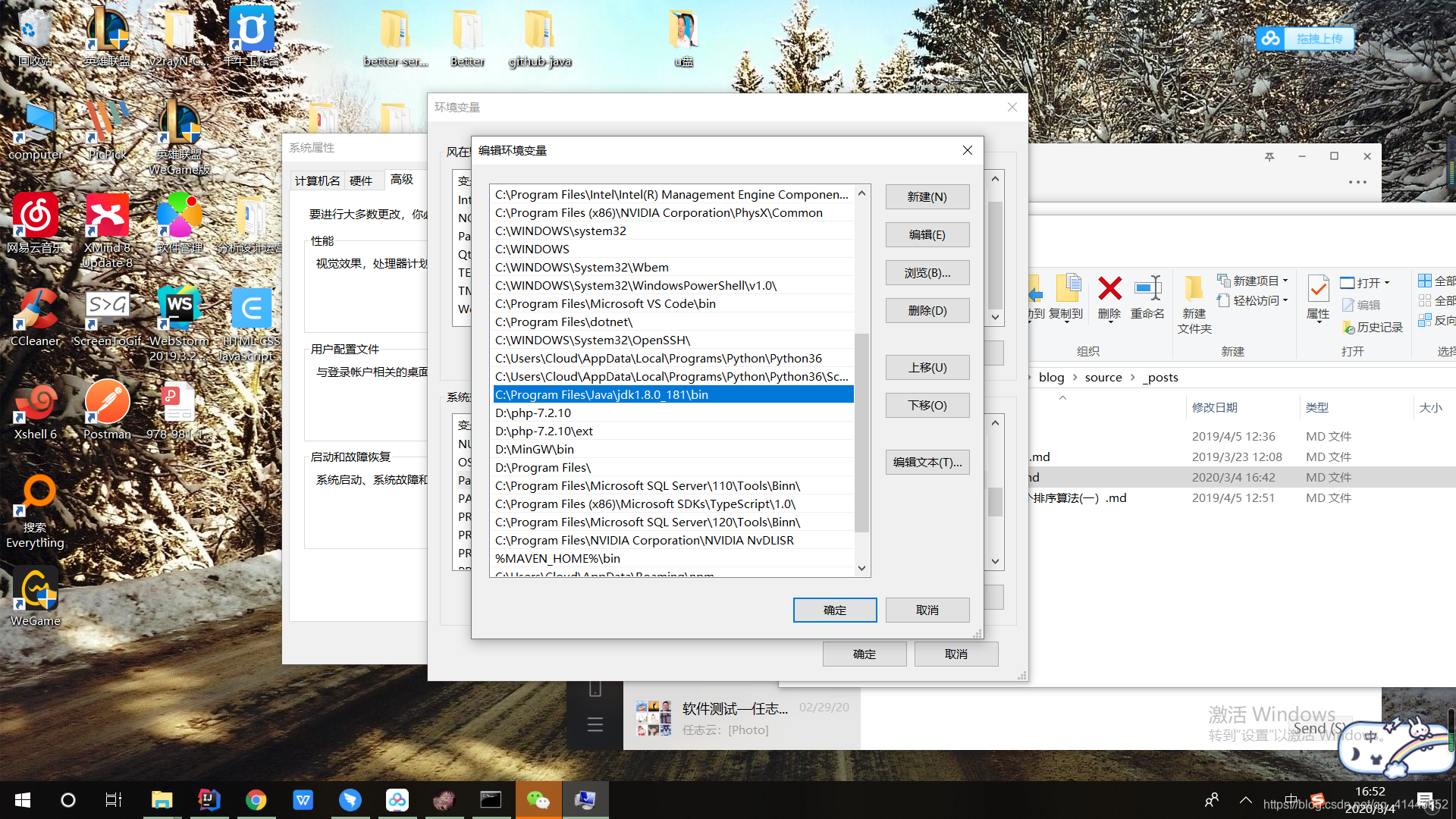Viewport: 1456px width, 819px height.
Task: Open IntelliJ IDEA from the taskbar
Action: tap(209, 800)
